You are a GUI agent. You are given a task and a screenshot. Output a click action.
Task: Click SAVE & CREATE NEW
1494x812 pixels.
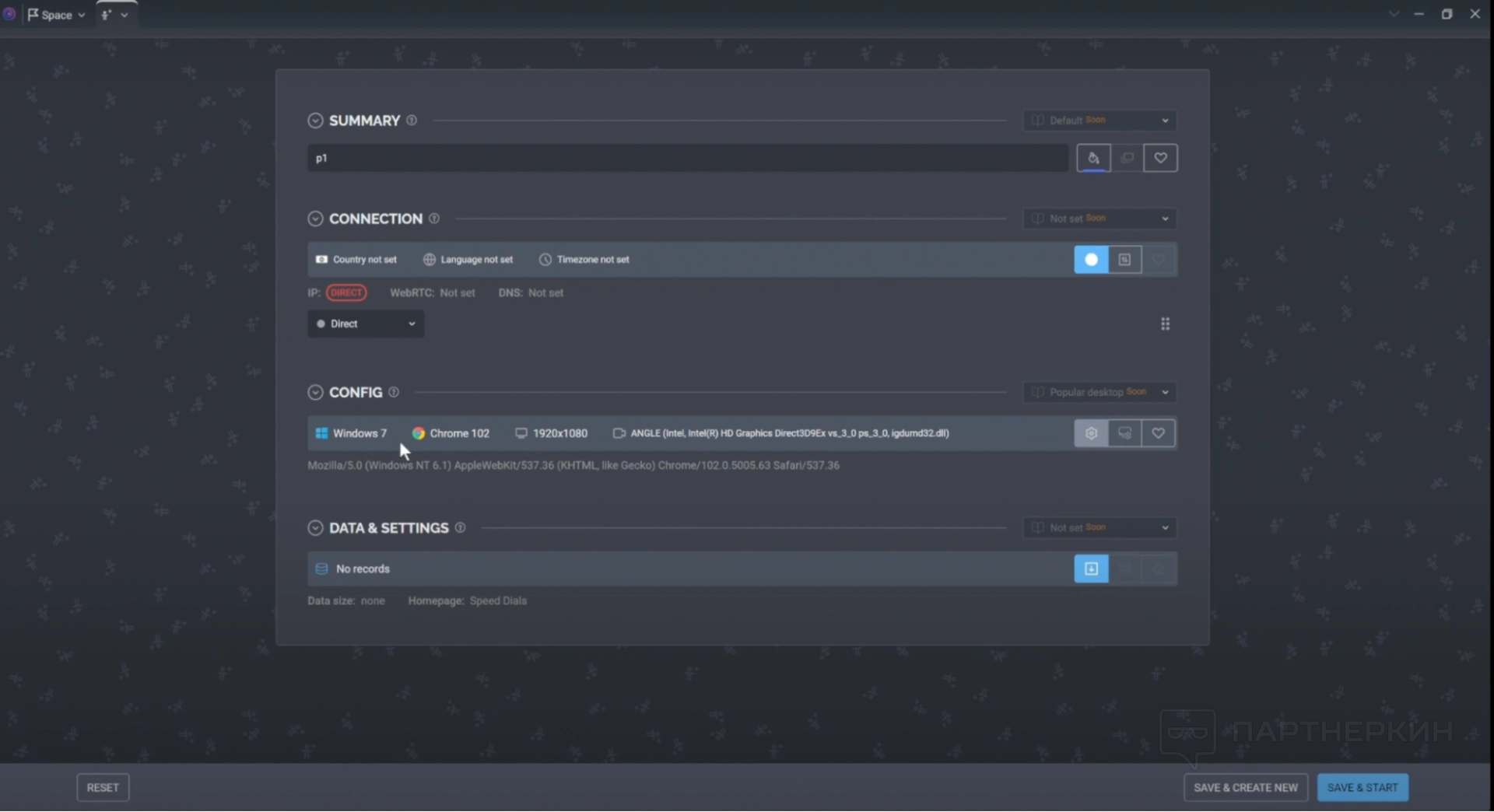click(1246, 788)
